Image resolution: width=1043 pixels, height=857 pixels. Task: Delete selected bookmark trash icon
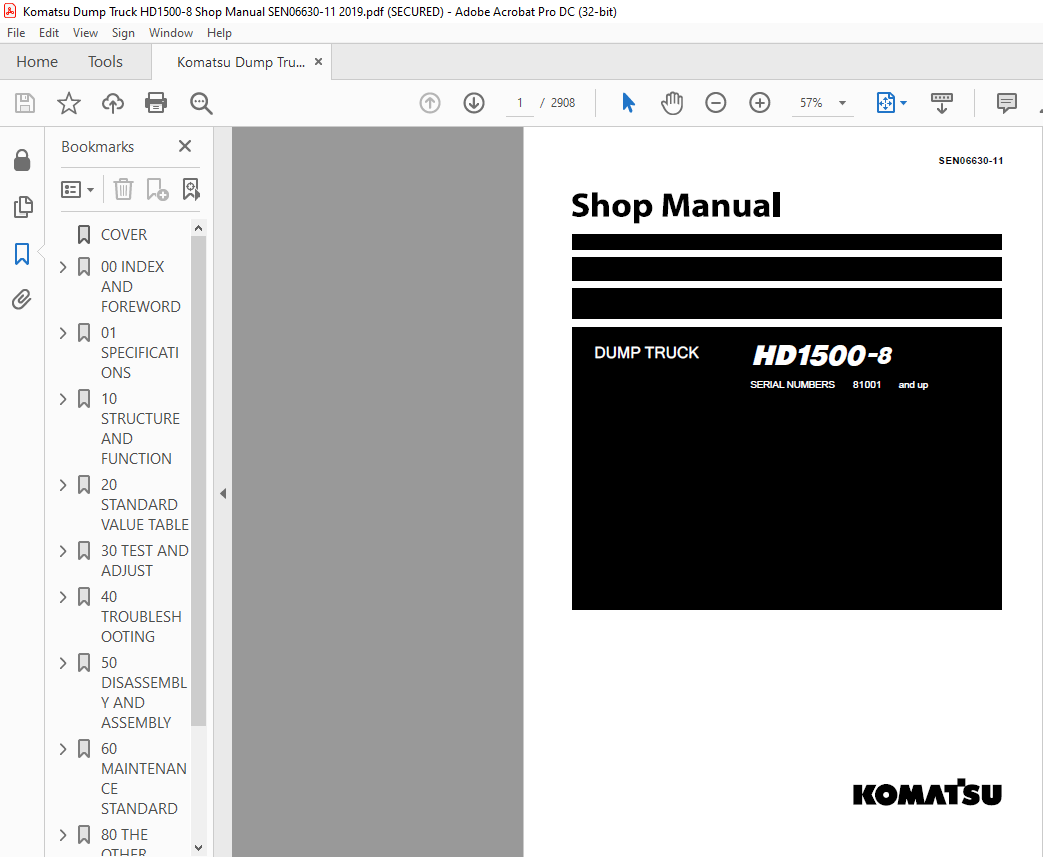pyautogui.click(x=123, y=189)
